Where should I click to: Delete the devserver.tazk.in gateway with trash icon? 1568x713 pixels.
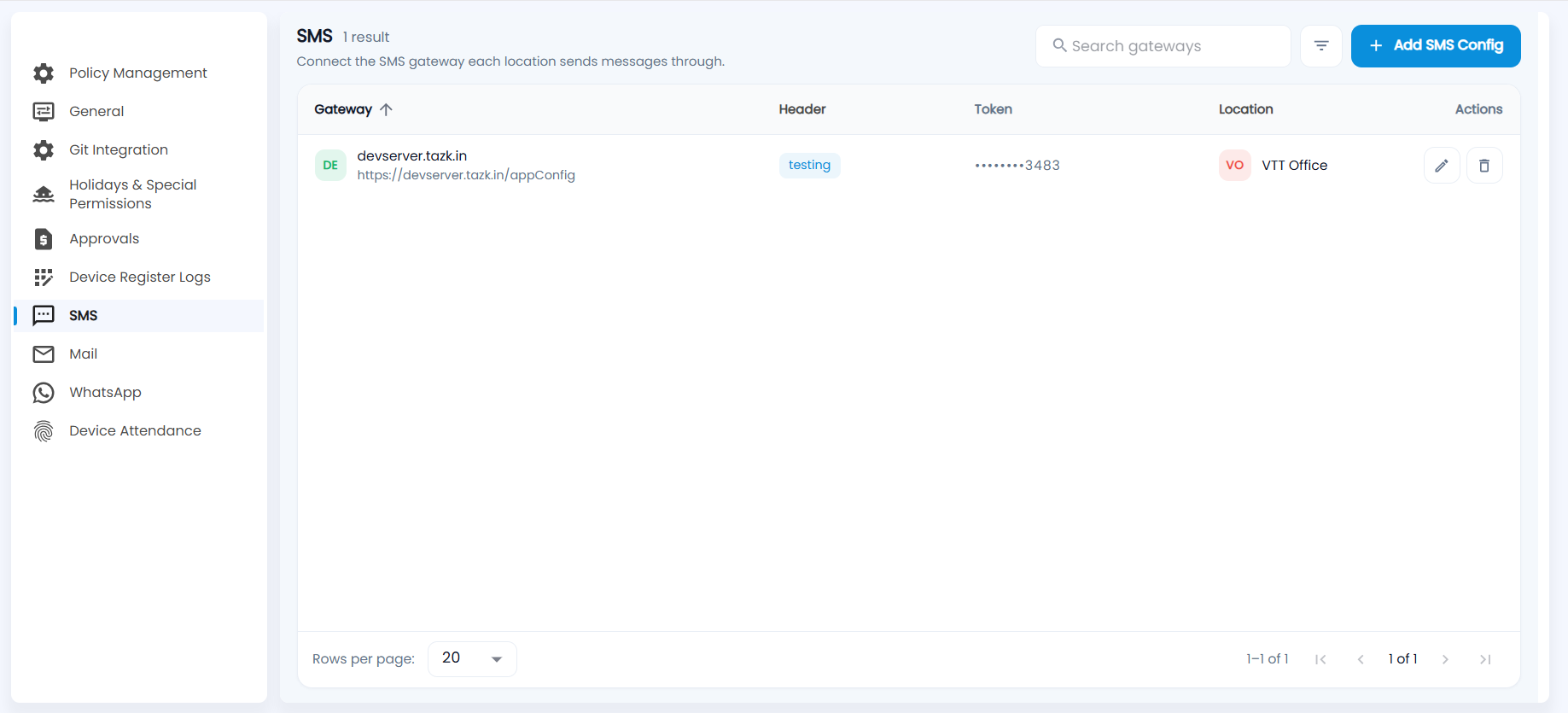click(1484, 166)
